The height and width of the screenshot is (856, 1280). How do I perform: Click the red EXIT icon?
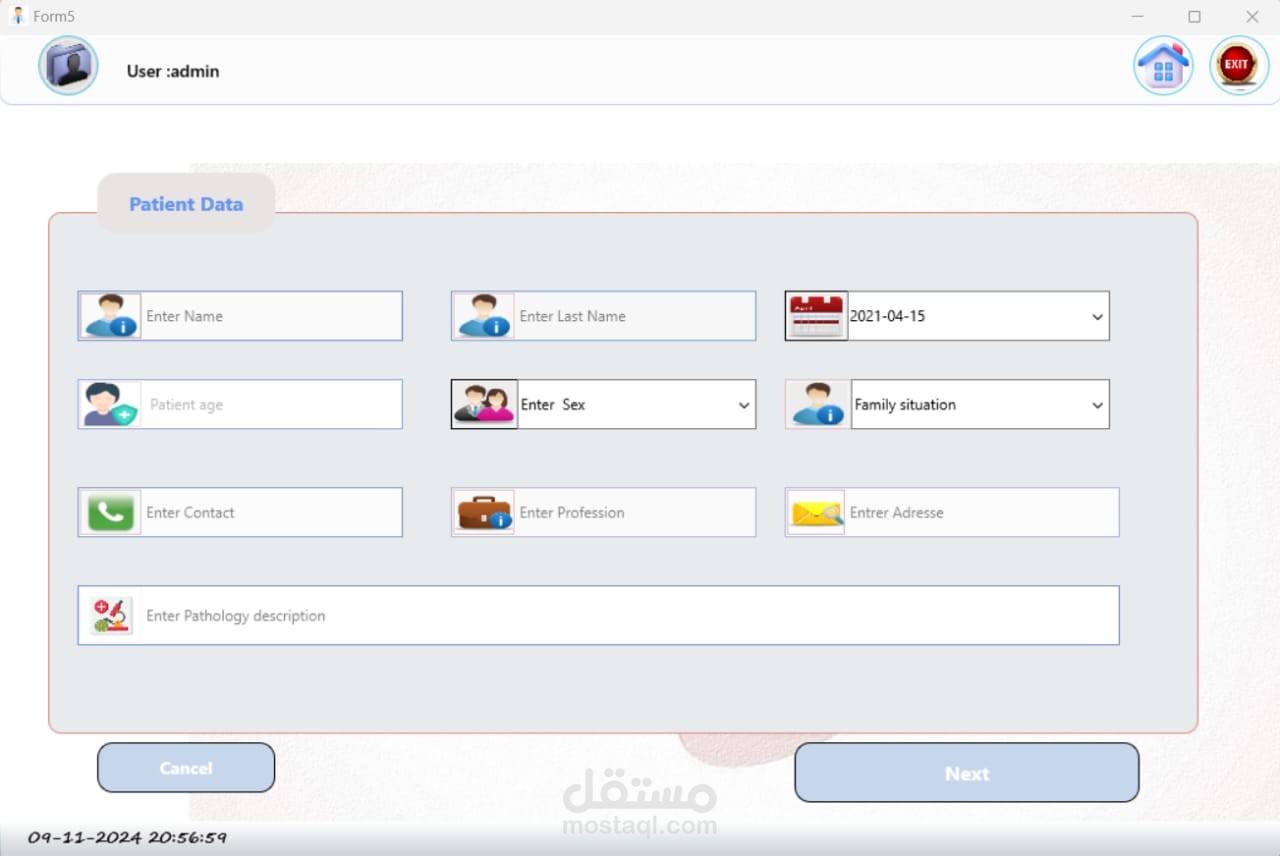click(1239, 65)
